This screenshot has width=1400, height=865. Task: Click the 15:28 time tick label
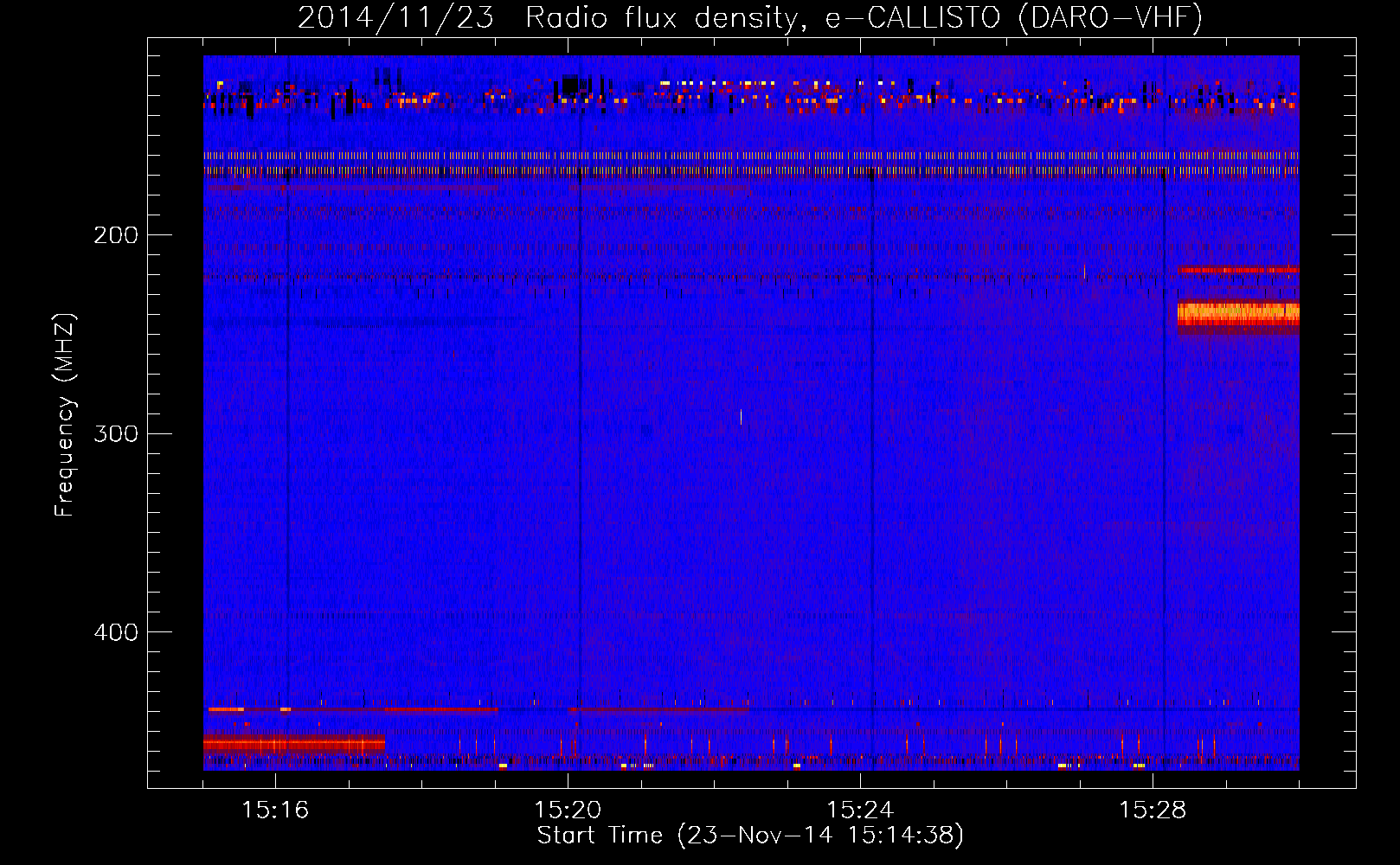pyautogui.click(x=1153, y=811)
